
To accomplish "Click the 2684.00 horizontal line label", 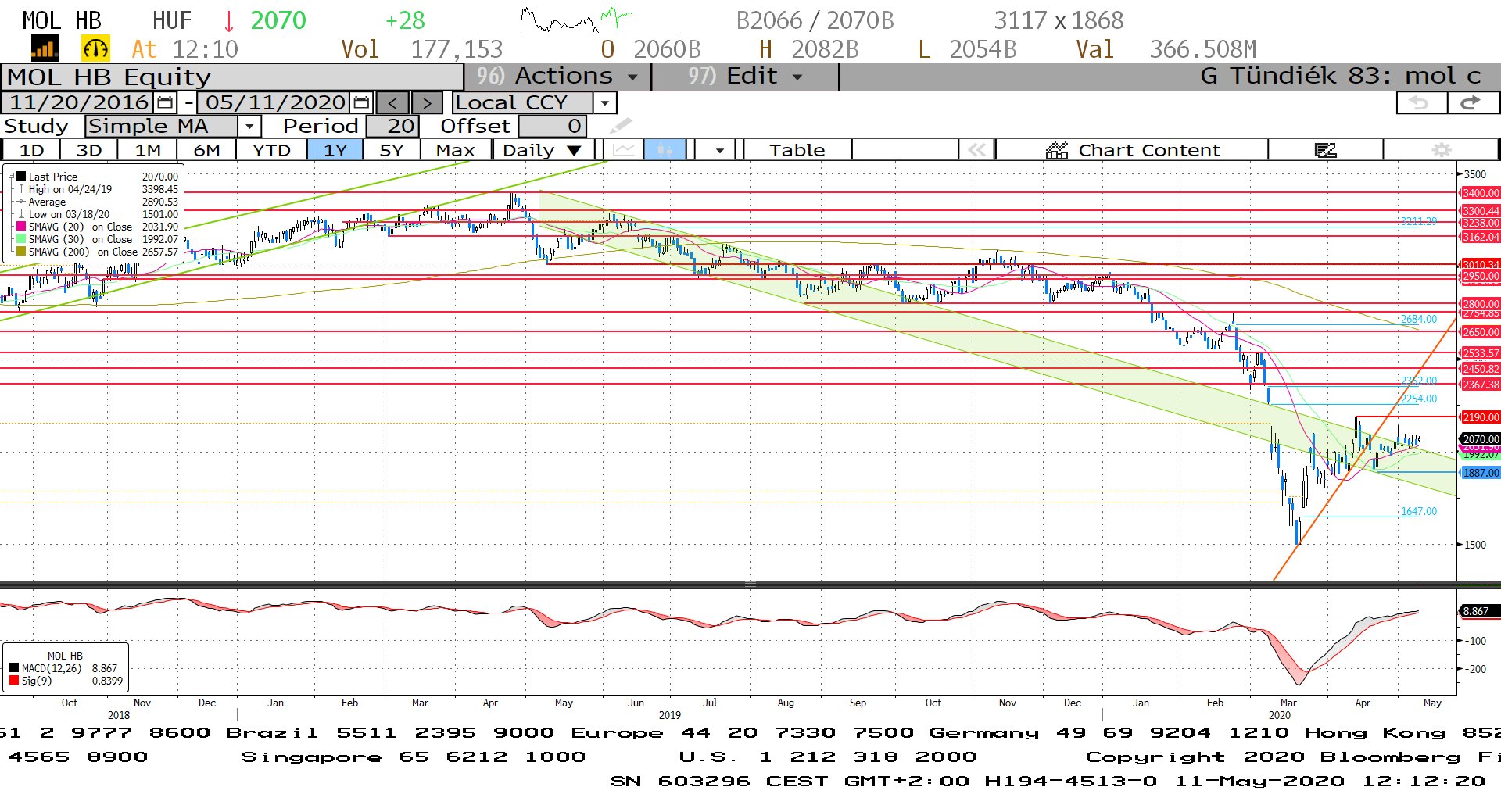I will [1418, 319].
